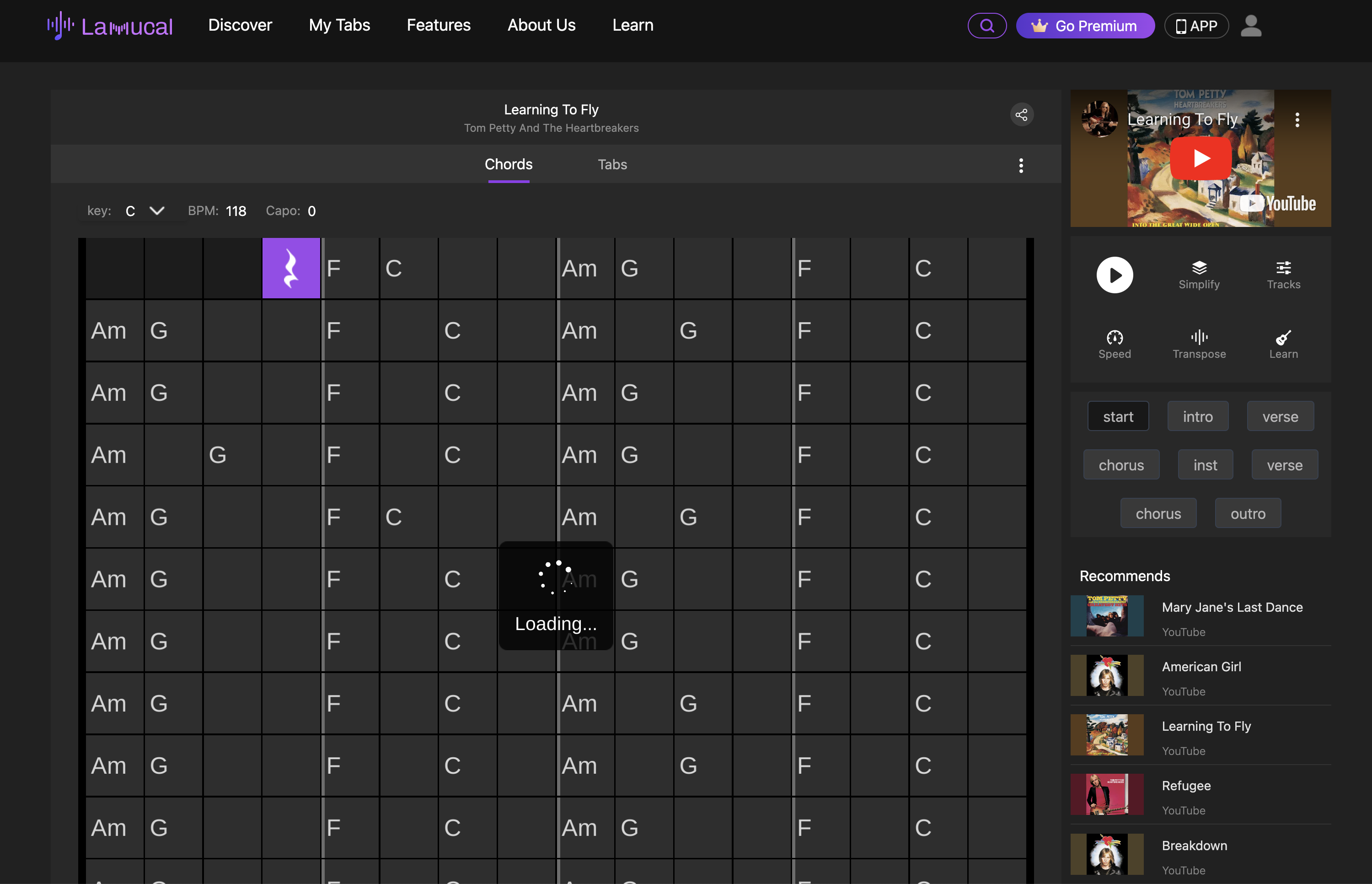The width and height of the screenshot is (1372, 884).
Task: Jump to the intro section
Action: 1198,417
